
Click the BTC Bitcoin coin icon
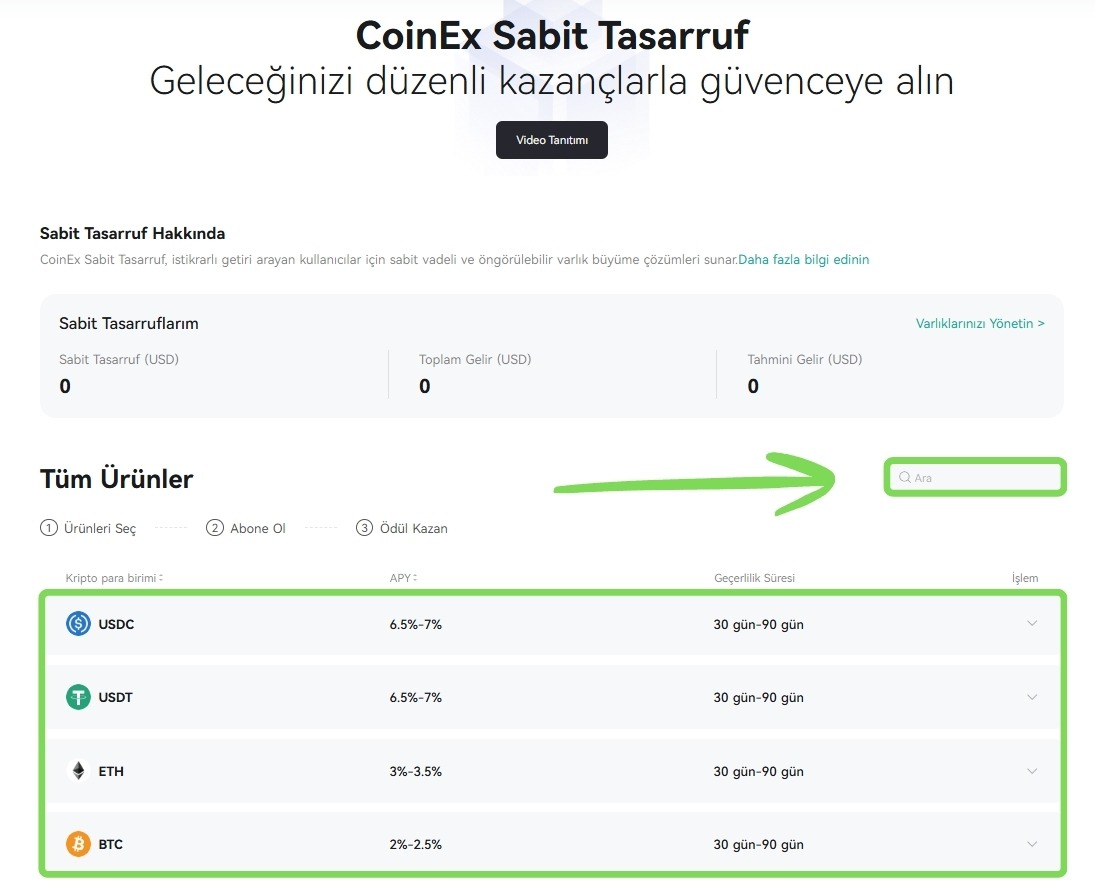coord(78,844)
